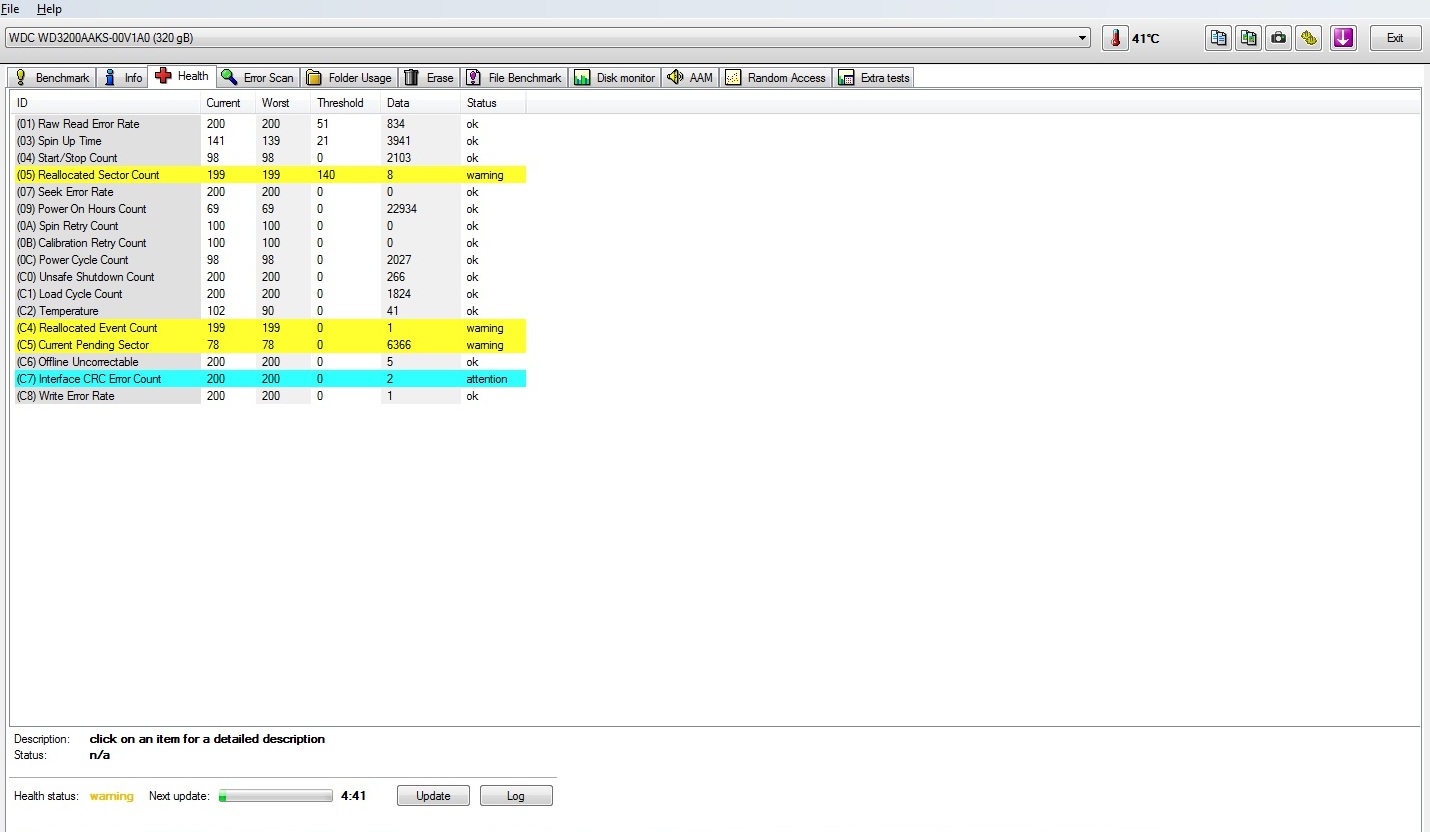Go to the Folder Usage tab
Screen dimensions: 1430x832
pos(349,78)
